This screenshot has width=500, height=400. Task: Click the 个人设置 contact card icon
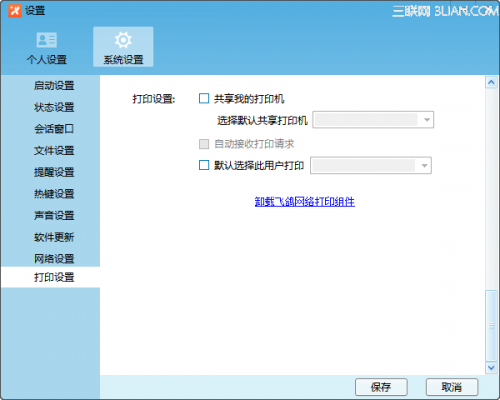47,40
